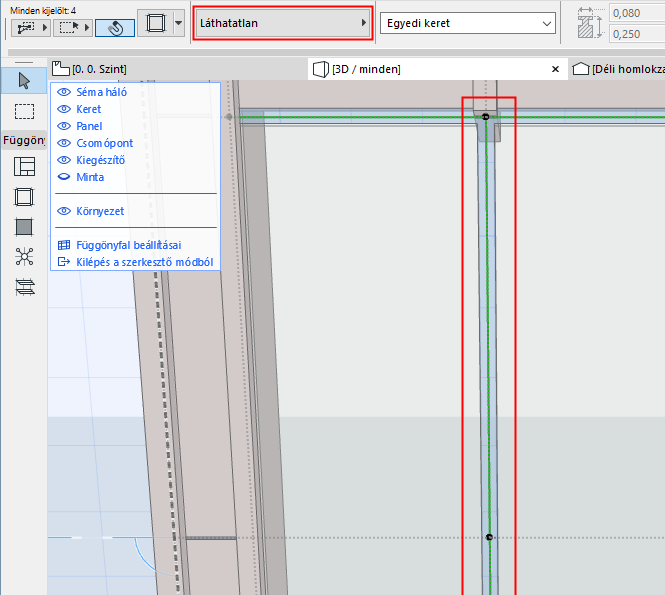
Task: Toggle Környezet visibility eye
Action: (x=64, y=211)
